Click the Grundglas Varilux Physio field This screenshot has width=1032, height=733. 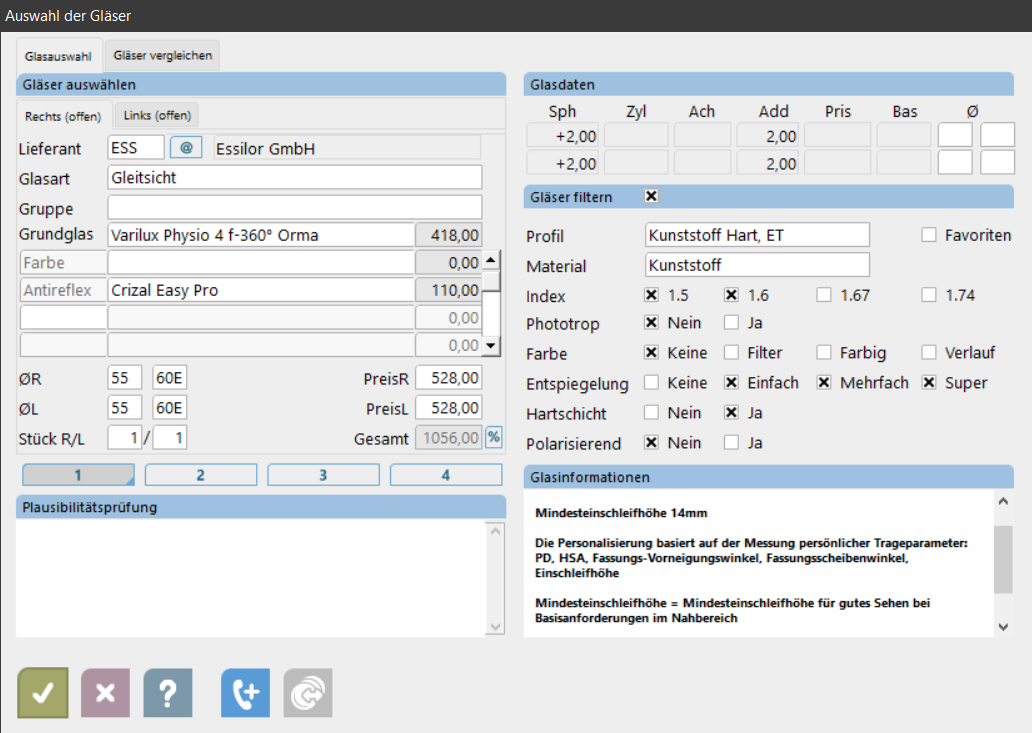[x=260, y=235]
